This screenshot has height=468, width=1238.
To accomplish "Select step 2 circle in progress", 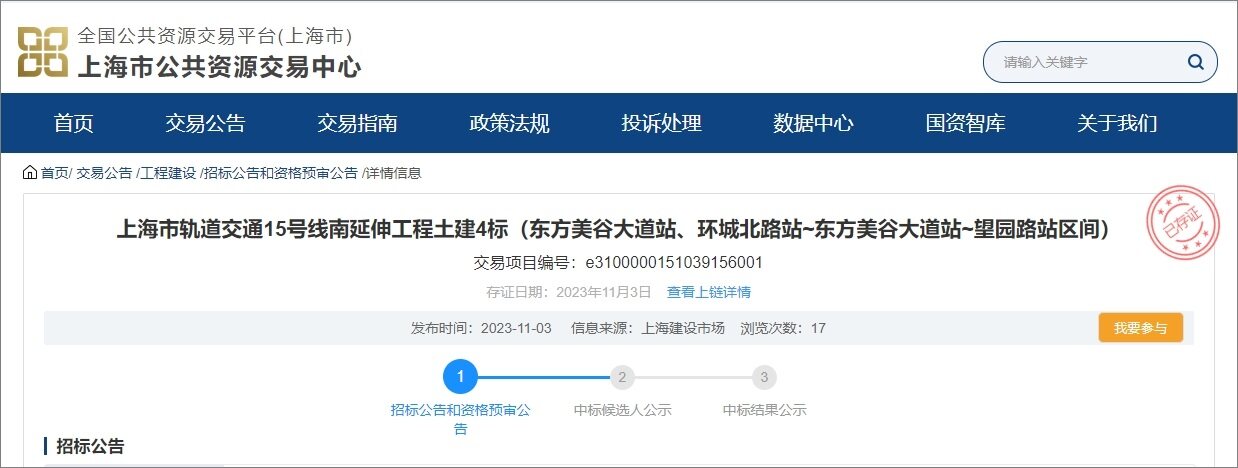I will click(x=622, y=377).
